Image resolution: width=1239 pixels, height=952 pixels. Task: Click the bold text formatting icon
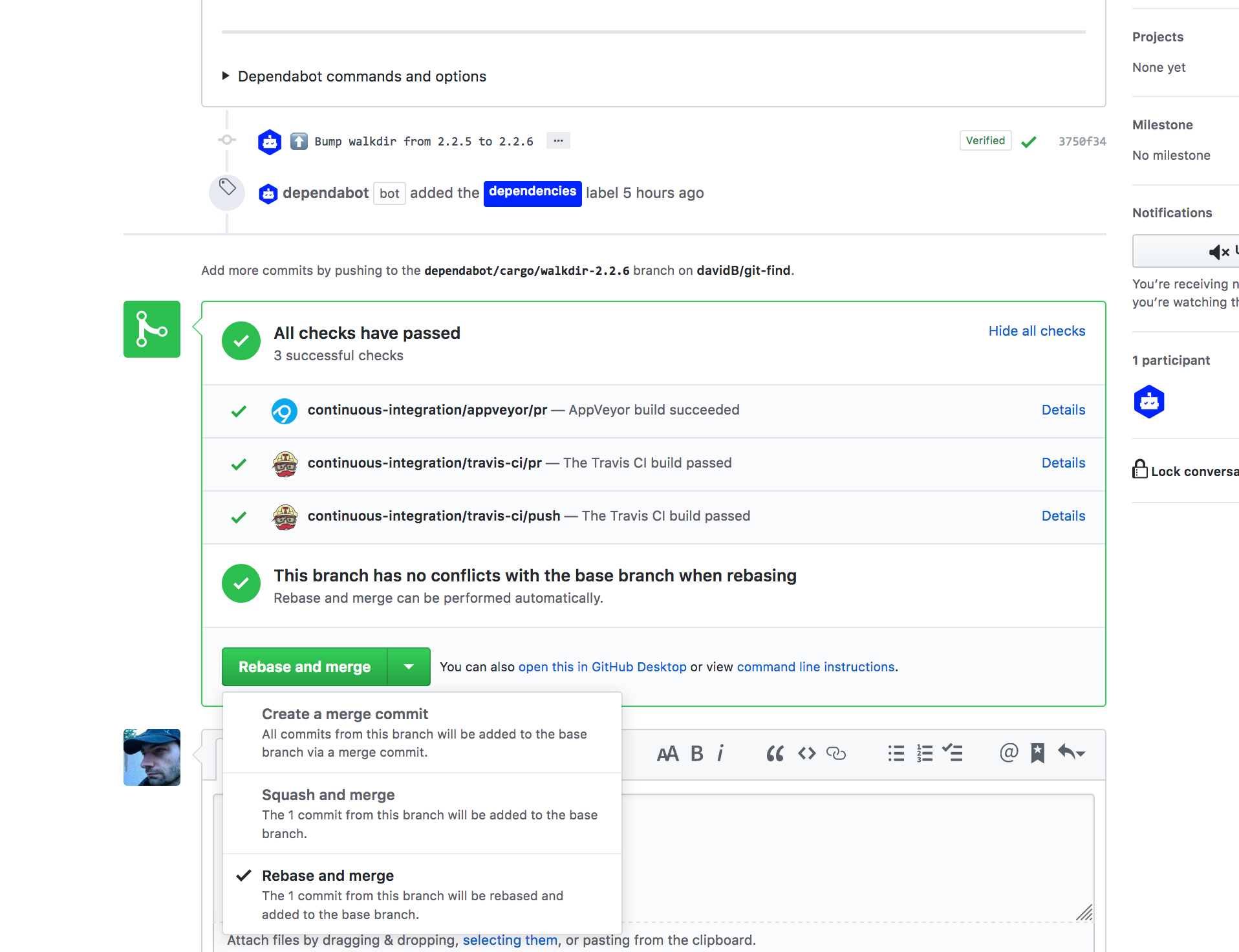696,753
